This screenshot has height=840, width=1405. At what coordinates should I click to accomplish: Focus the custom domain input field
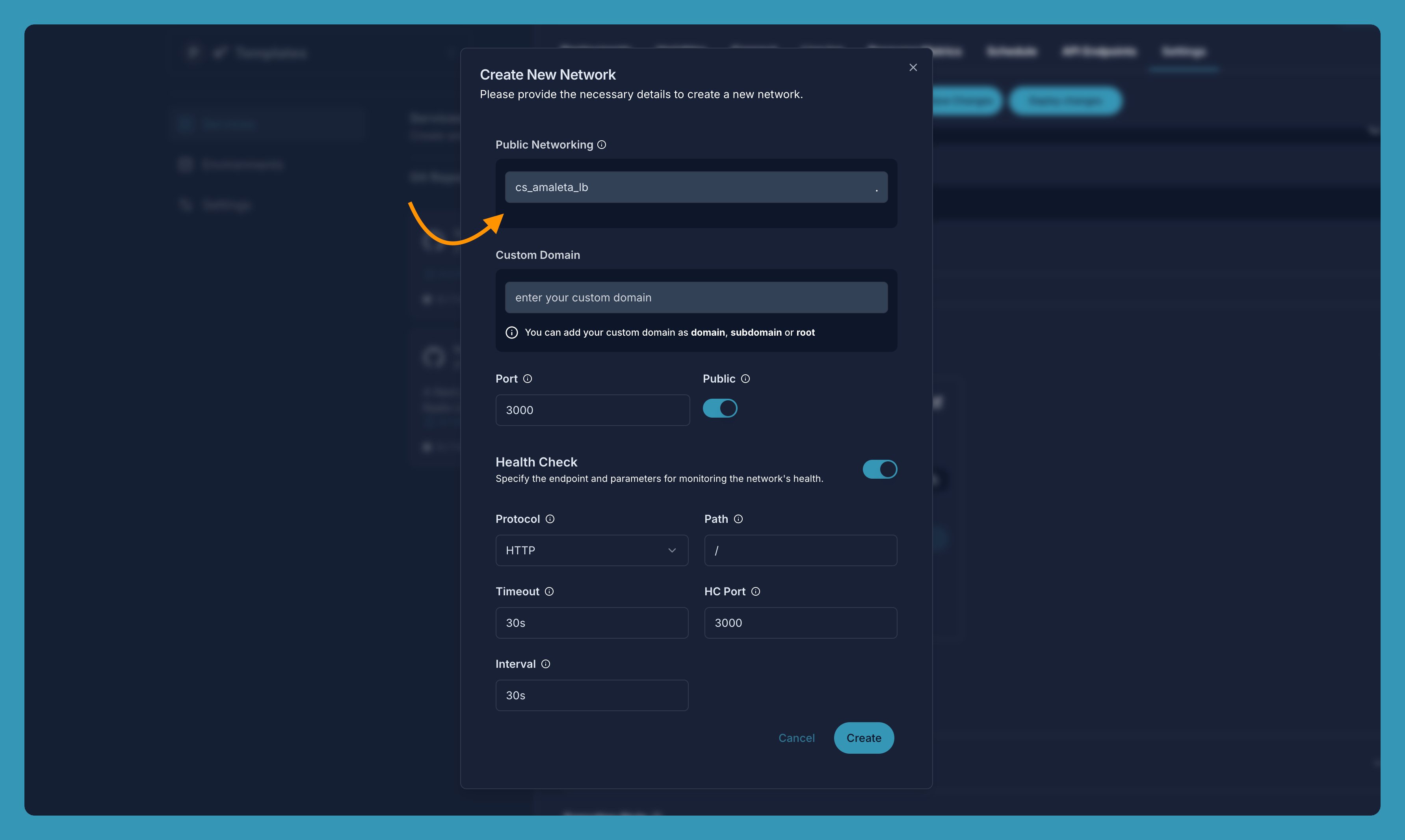pos(696,298)
